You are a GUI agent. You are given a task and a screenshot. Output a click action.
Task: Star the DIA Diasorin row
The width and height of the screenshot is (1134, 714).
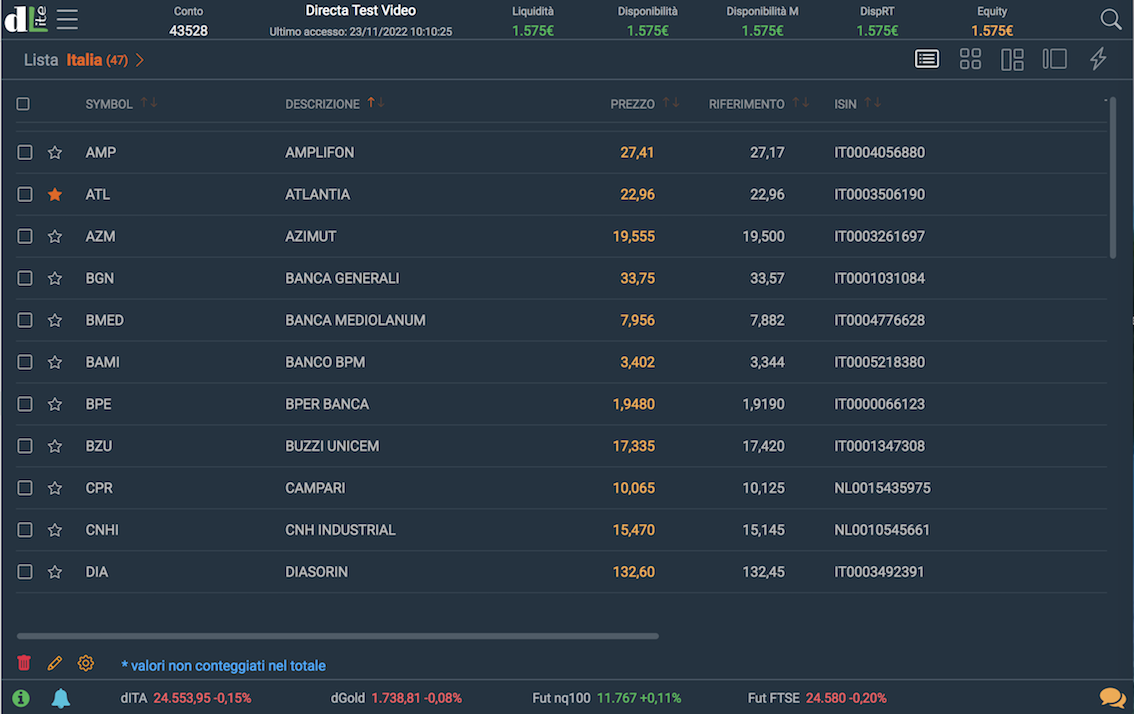(x=55, y=572)
